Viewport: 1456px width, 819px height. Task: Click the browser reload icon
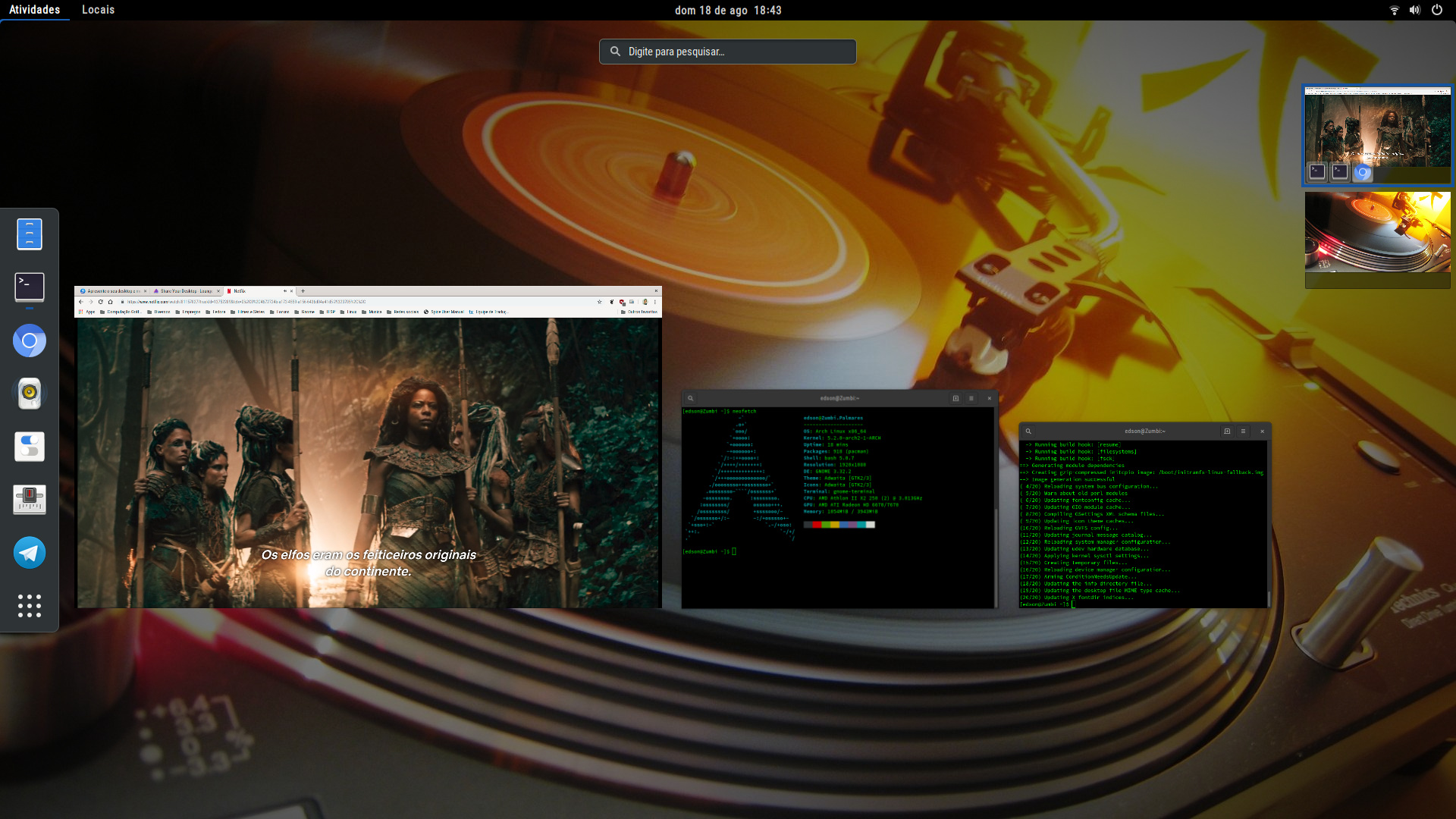(100, 302)
